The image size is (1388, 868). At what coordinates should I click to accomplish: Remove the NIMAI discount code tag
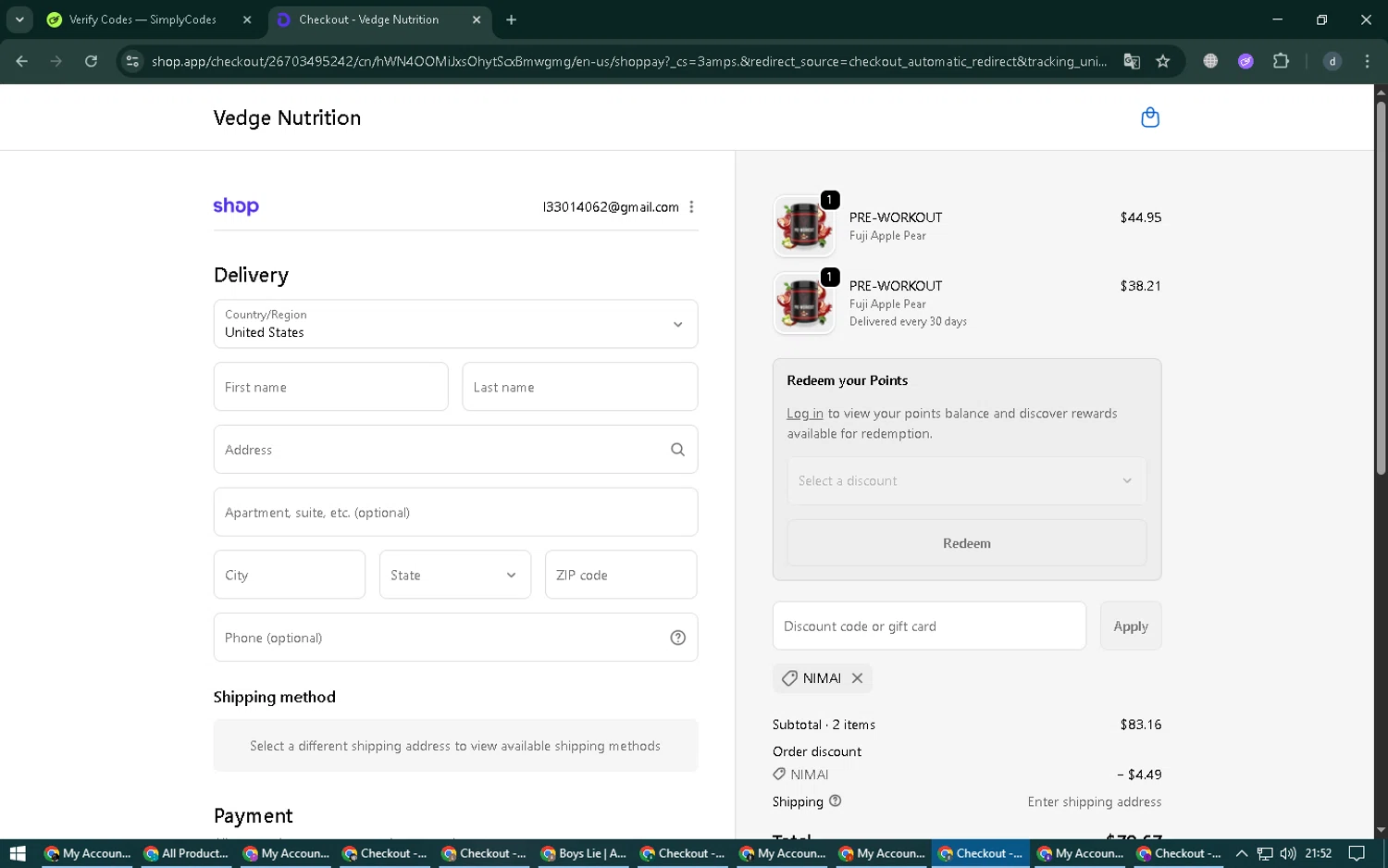coord(857,678)
